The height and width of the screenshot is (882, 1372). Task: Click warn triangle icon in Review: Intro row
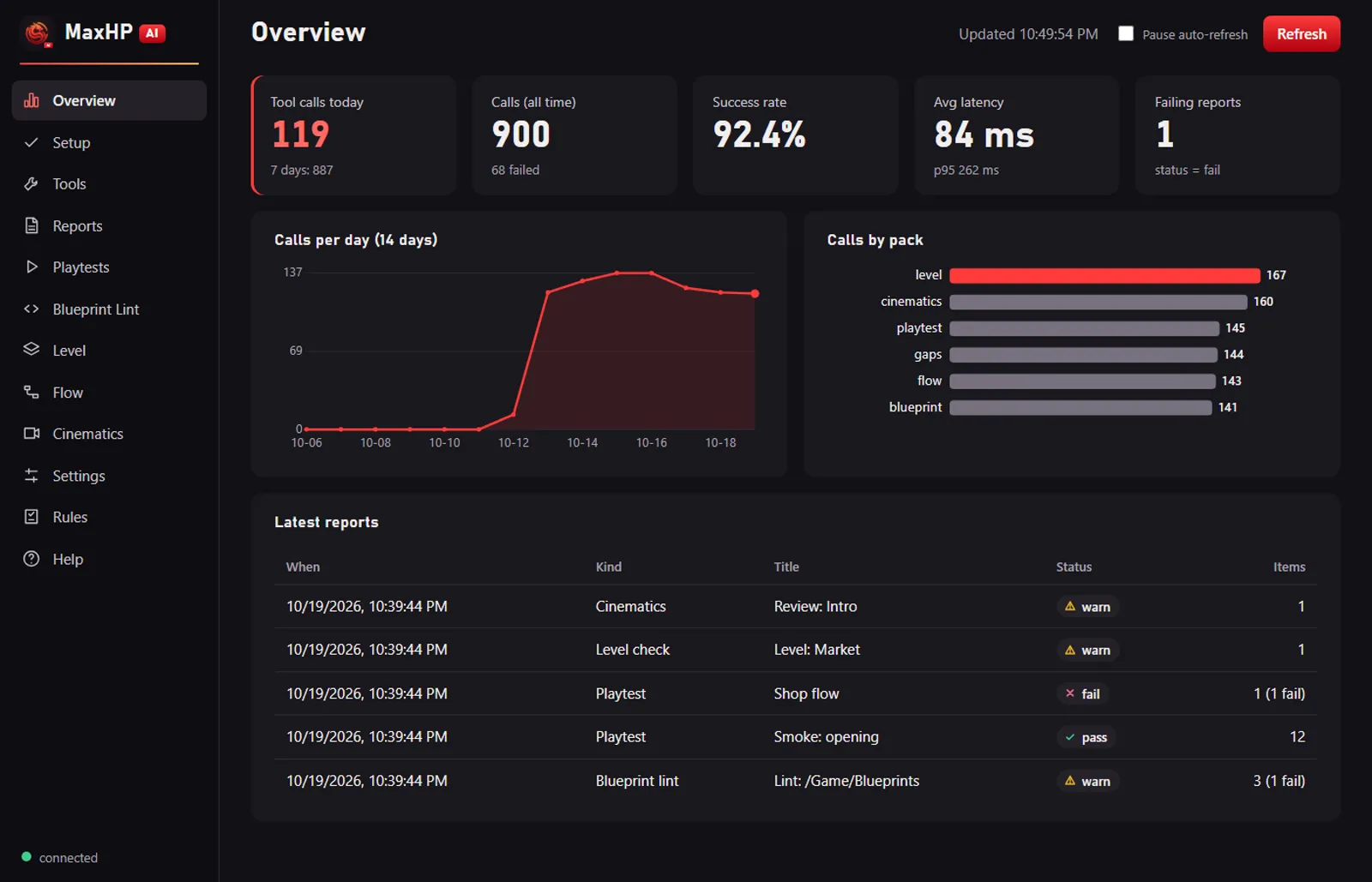1070,606
